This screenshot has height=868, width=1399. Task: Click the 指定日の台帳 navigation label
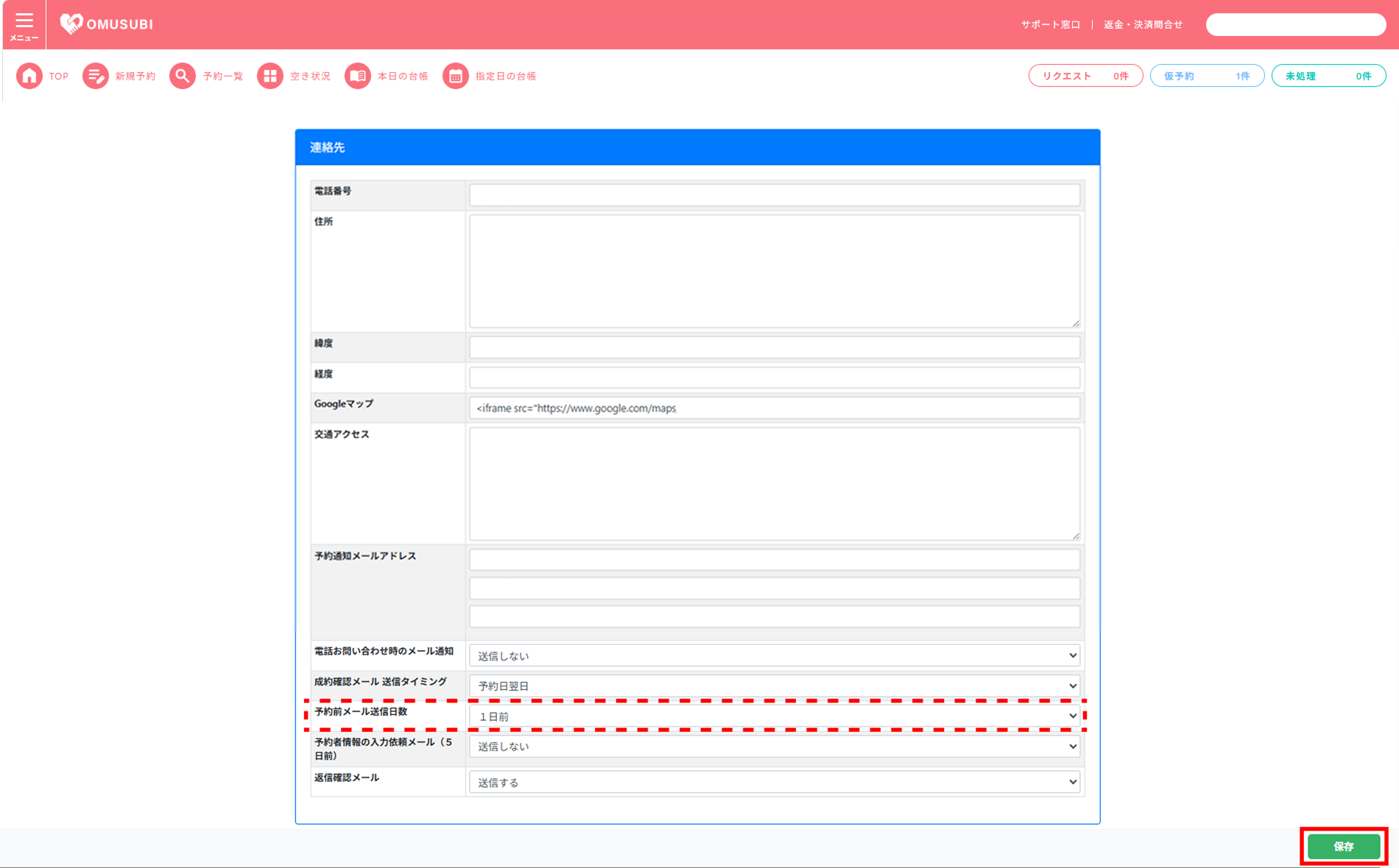pyautogui.click(x=506, y=77)
